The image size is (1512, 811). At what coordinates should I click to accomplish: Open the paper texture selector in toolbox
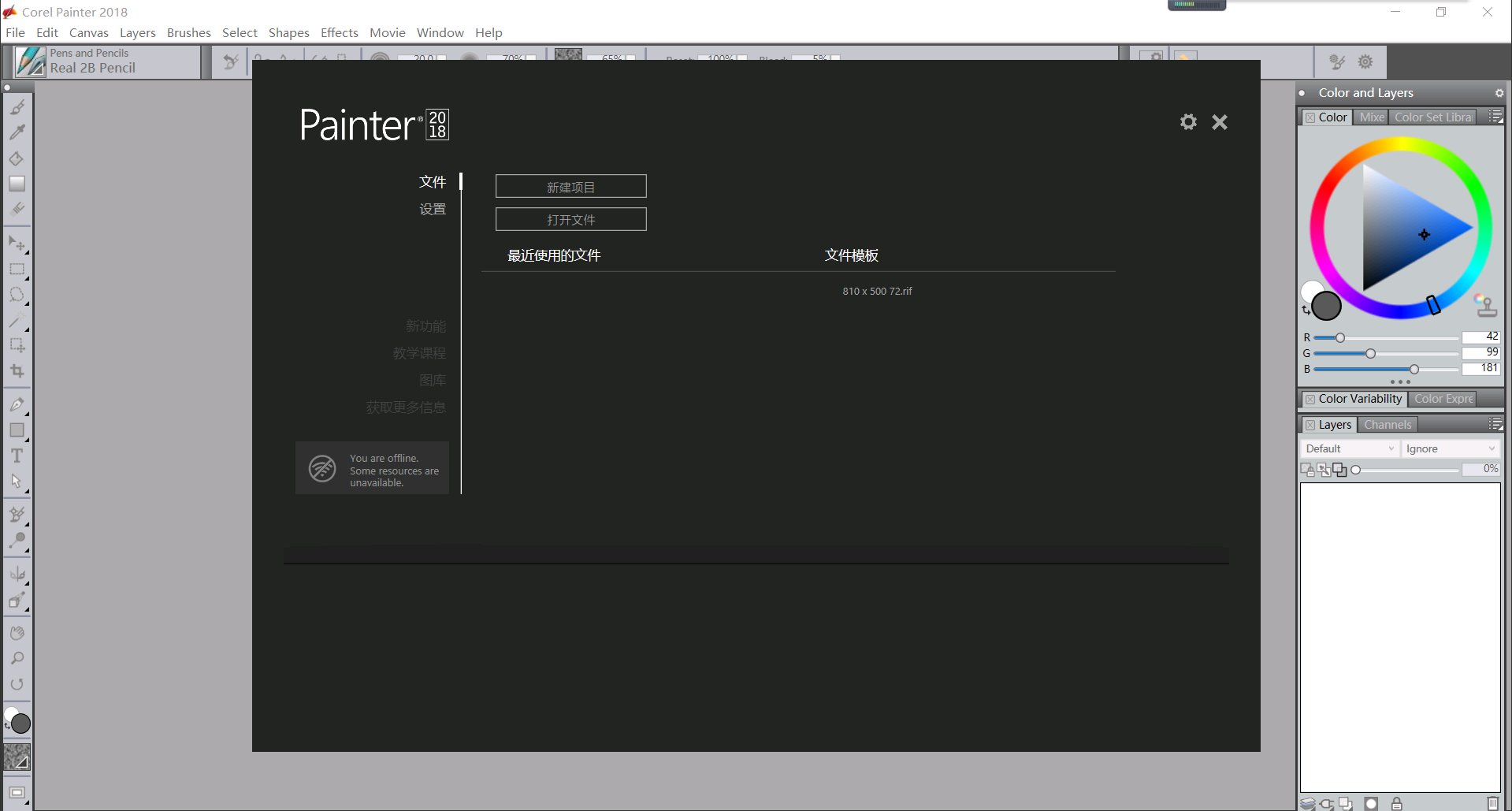[17, 757]
